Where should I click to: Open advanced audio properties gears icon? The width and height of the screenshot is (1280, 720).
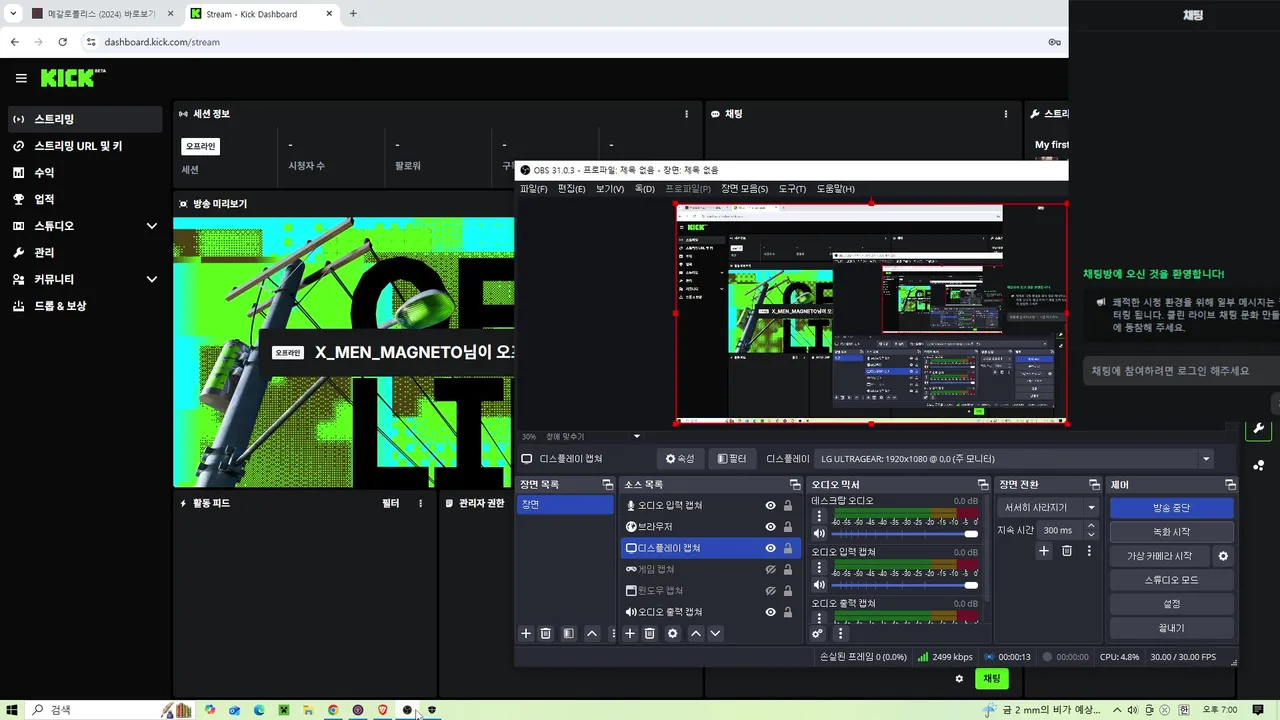tap(817, 633)
